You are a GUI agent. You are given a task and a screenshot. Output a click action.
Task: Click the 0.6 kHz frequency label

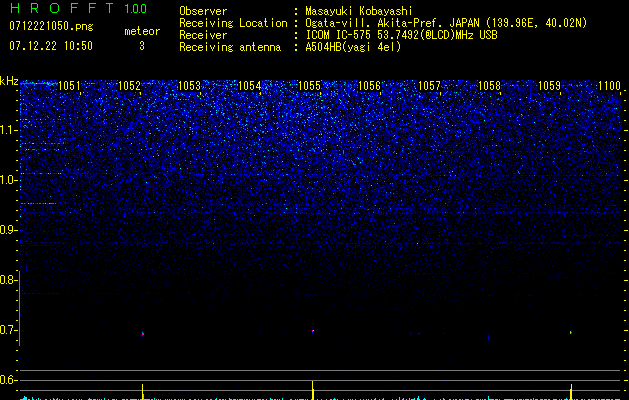(9, 380)
